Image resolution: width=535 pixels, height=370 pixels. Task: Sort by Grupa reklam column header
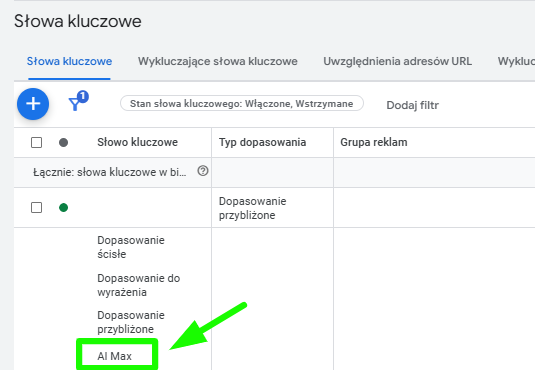(x=374, y=142)
